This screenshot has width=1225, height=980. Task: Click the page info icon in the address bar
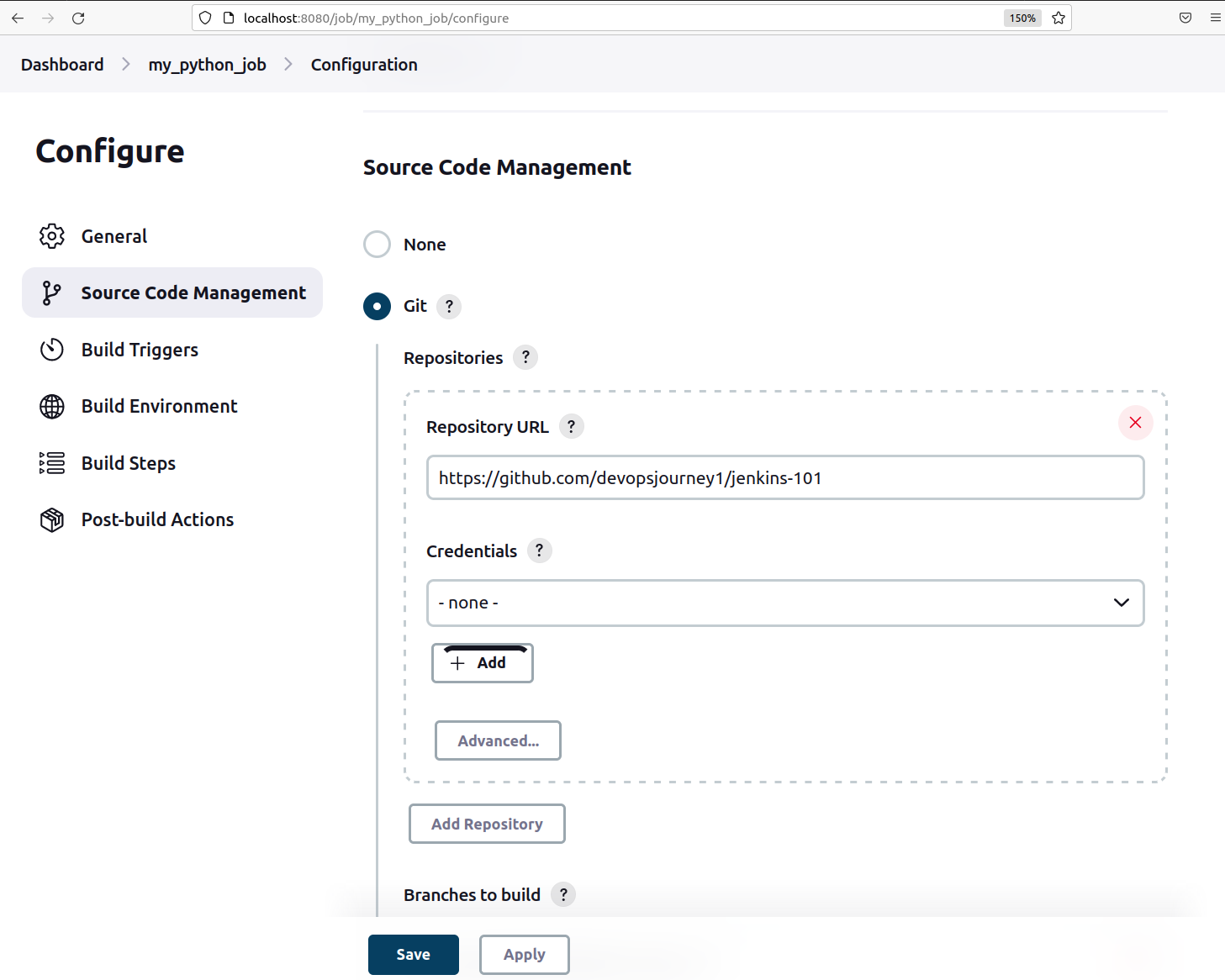click(228, 18)
